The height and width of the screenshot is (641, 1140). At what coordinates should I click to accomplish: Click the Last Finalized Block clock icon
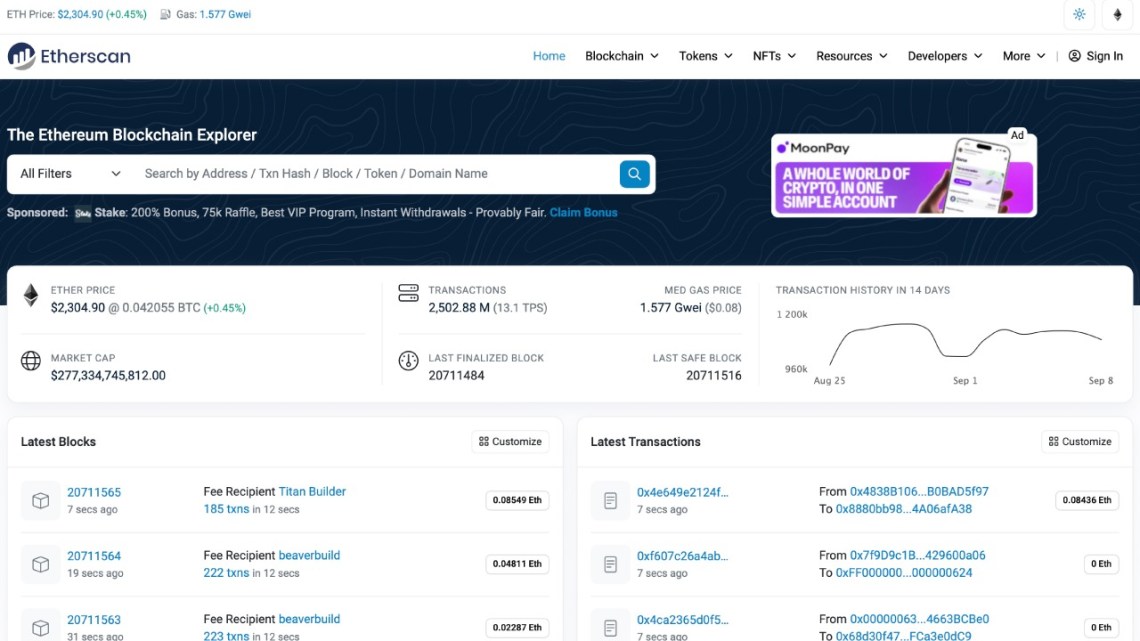409,360
